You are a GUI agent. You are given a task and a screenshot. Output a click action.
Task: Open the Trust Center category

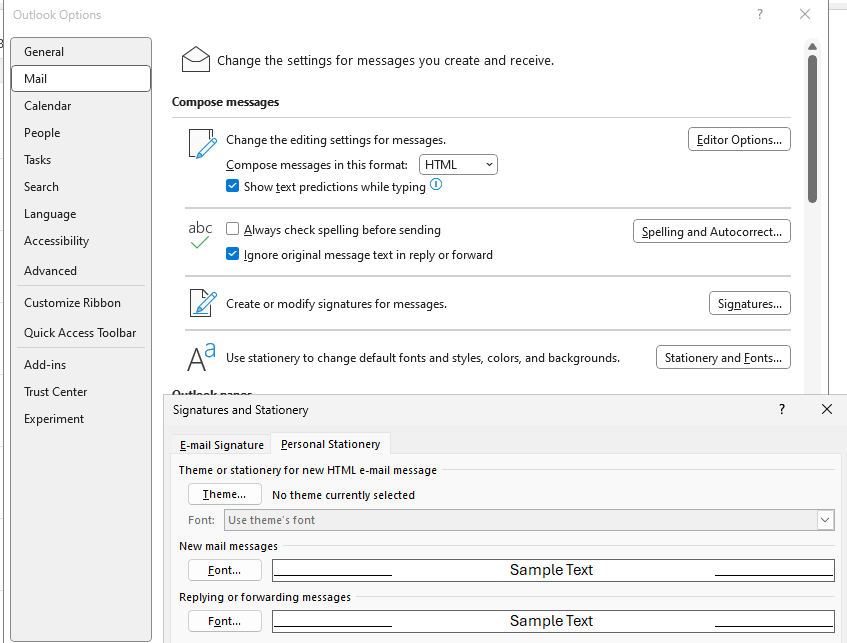81,392
